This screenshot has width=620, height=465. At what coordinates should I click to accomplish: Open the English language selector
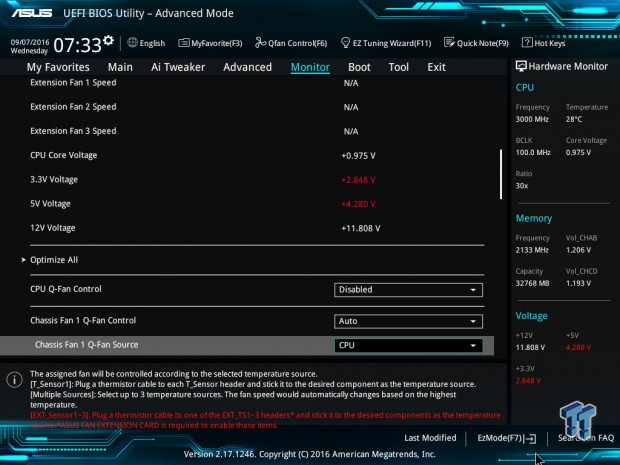[x=146, y=43]
